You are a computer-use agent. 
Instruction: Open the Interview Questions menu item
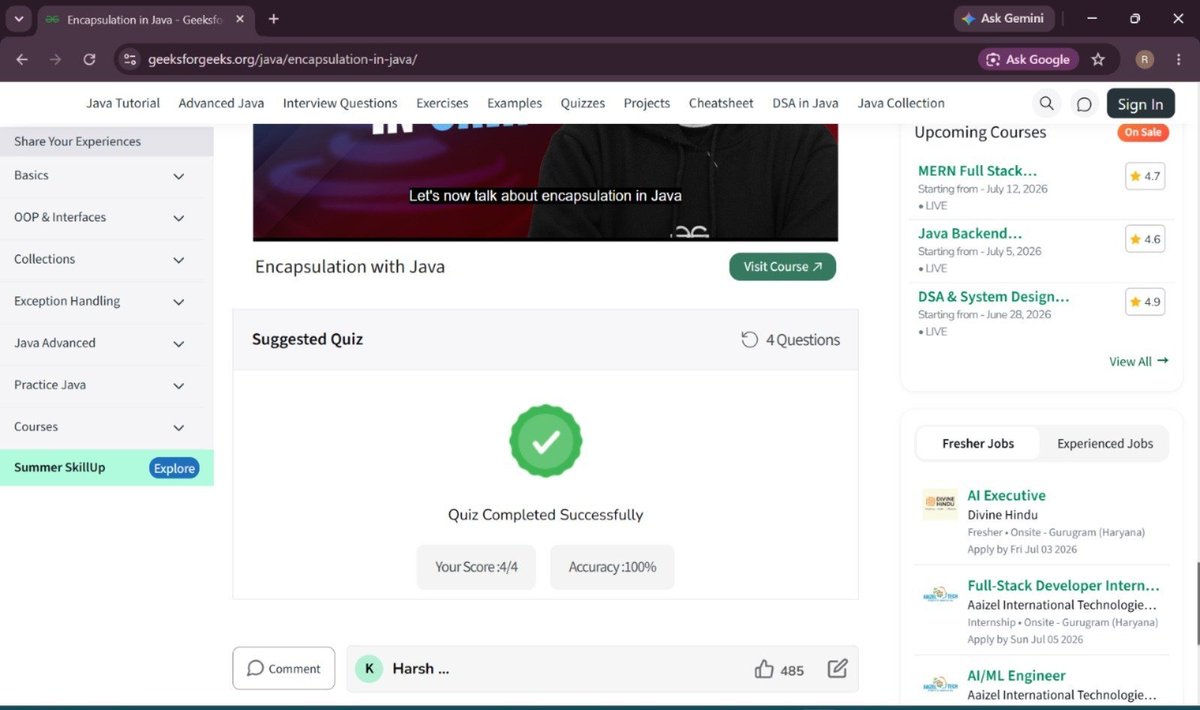340,103
